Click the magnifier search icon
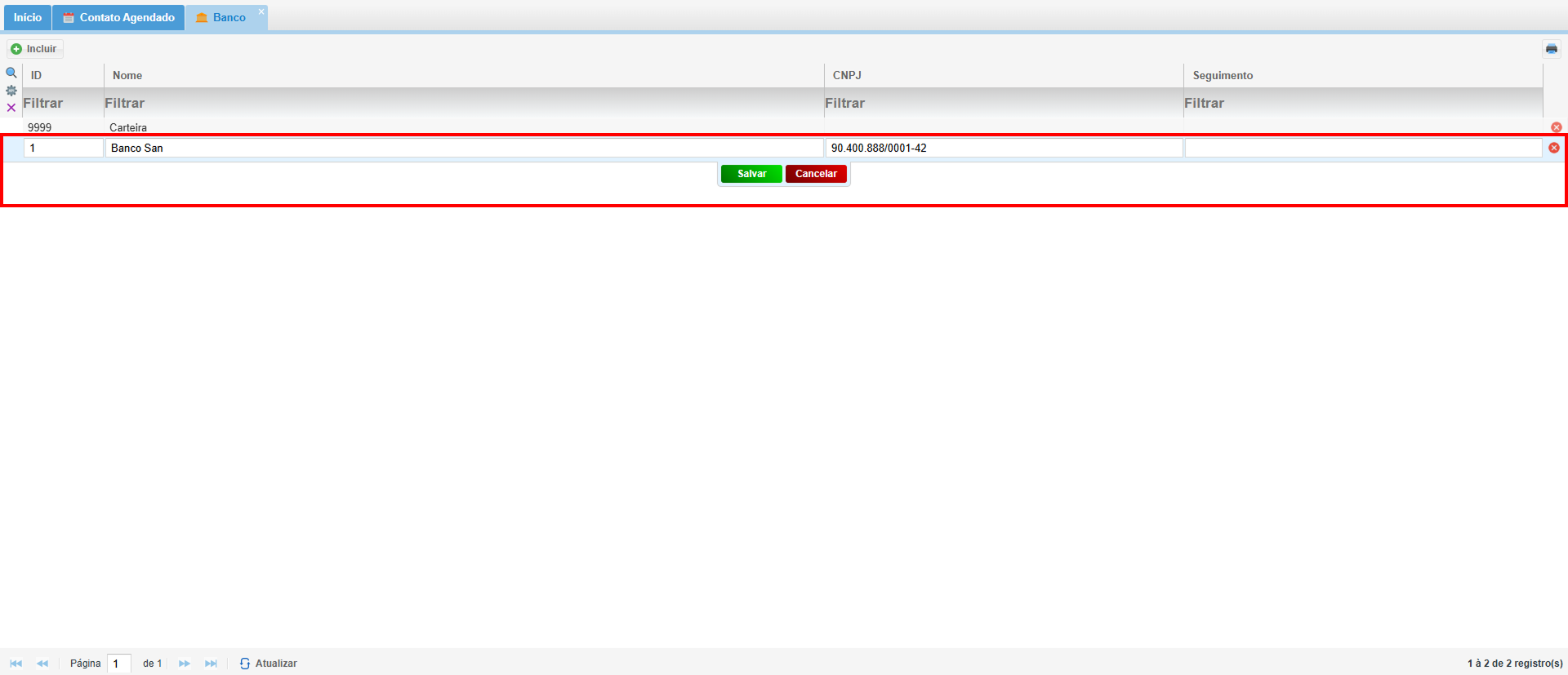The height and width of the screenshot is (675, 1568). [x=11, y=73]
